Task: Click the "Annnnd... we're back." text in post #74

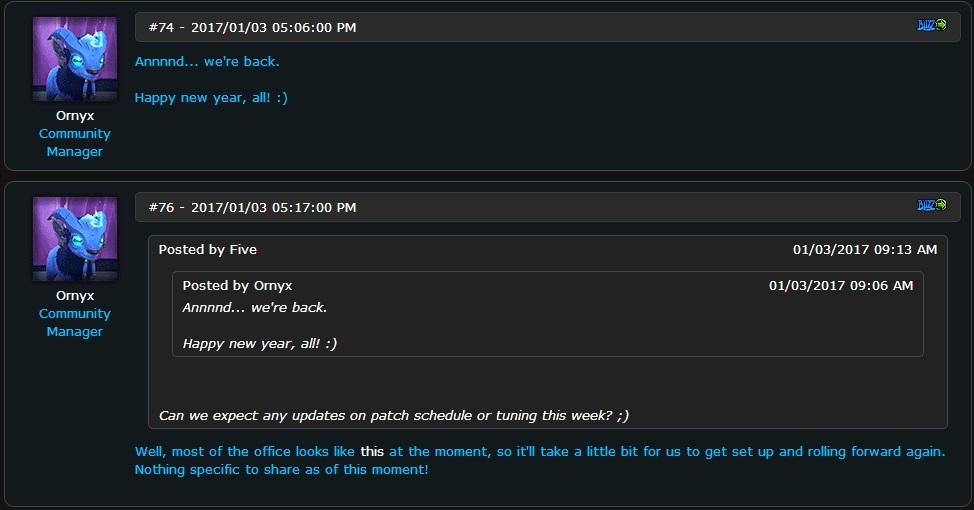Action: coord(207,61)
